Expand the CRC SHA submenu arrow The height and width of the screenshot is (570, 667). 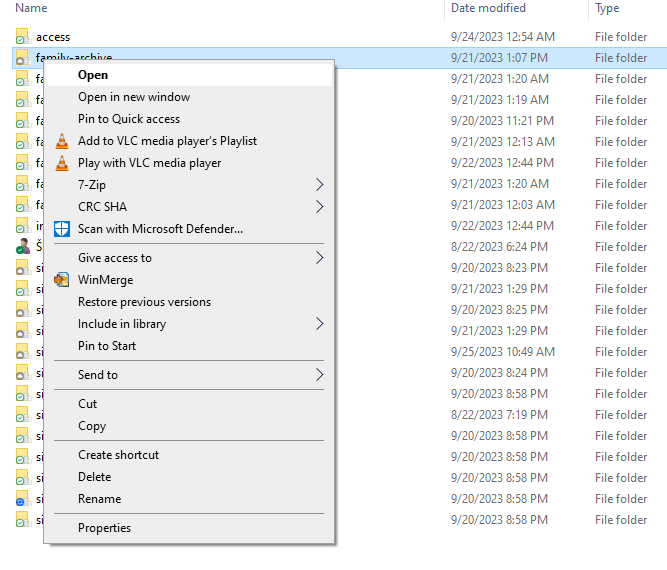pos(320,207)
